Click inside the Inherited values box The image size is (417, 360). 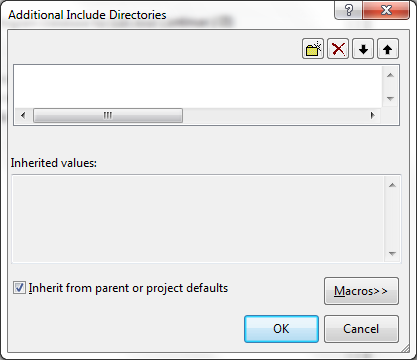[198, 219]
